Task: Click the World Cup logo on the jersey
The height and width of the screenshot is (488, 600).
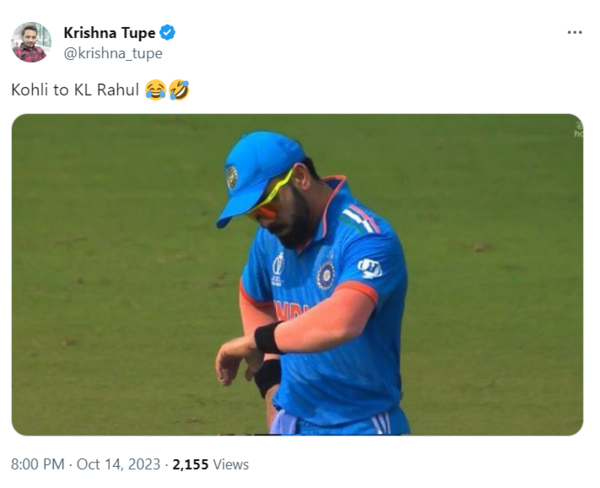Action: click(x=278, y=265)
